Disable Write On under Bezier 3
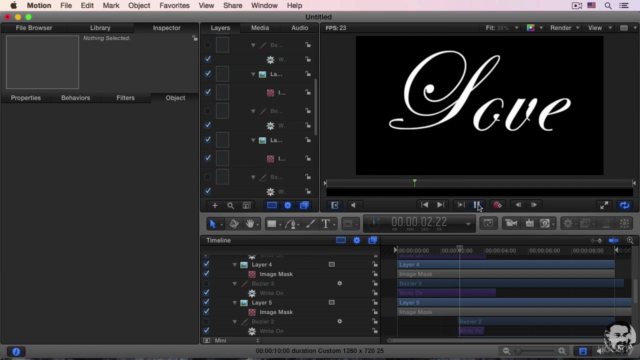 click(207, 293)
